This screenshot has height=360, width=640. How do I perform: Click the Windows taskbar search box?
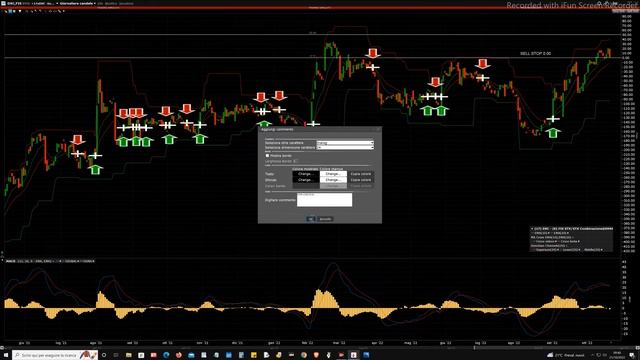(55, 355)
